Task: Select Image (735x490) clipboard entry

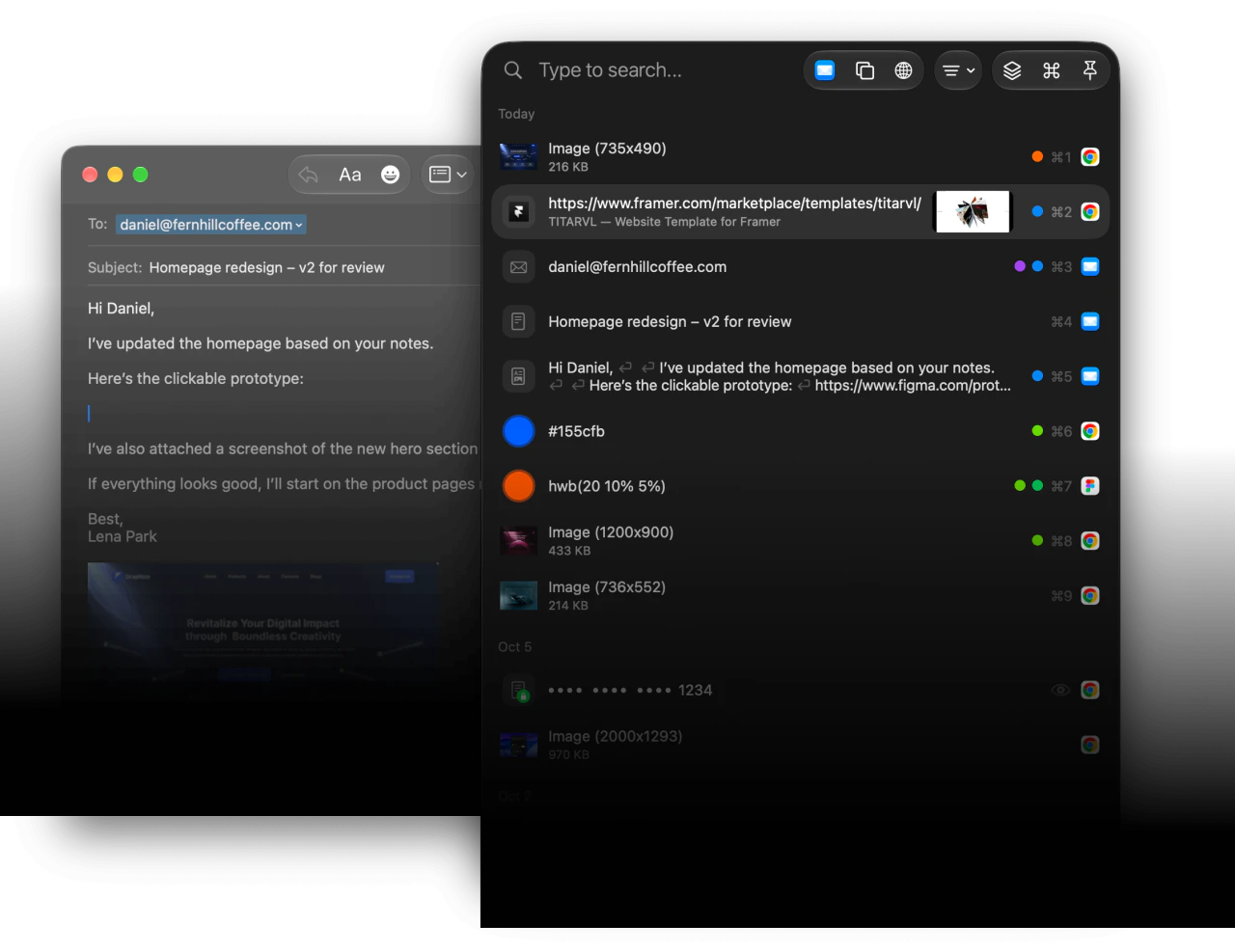Action: click(x=801, y=156)
